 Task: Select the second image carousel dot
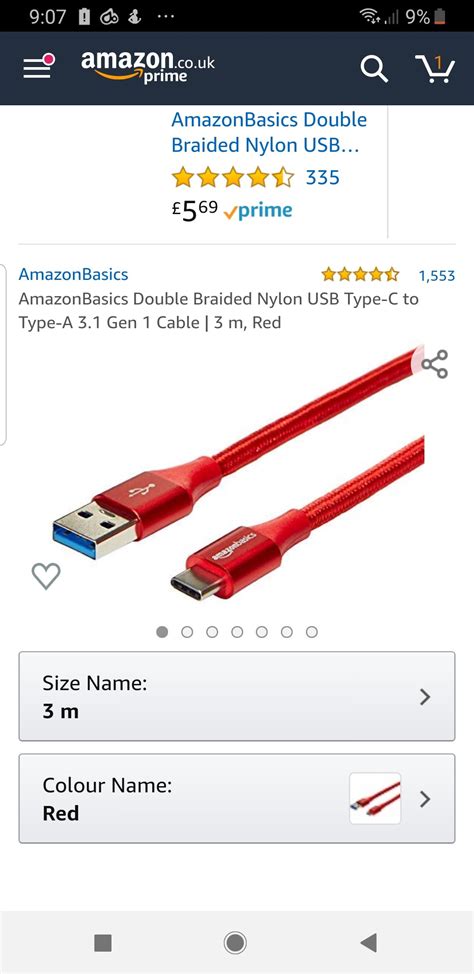pos(187,632)
